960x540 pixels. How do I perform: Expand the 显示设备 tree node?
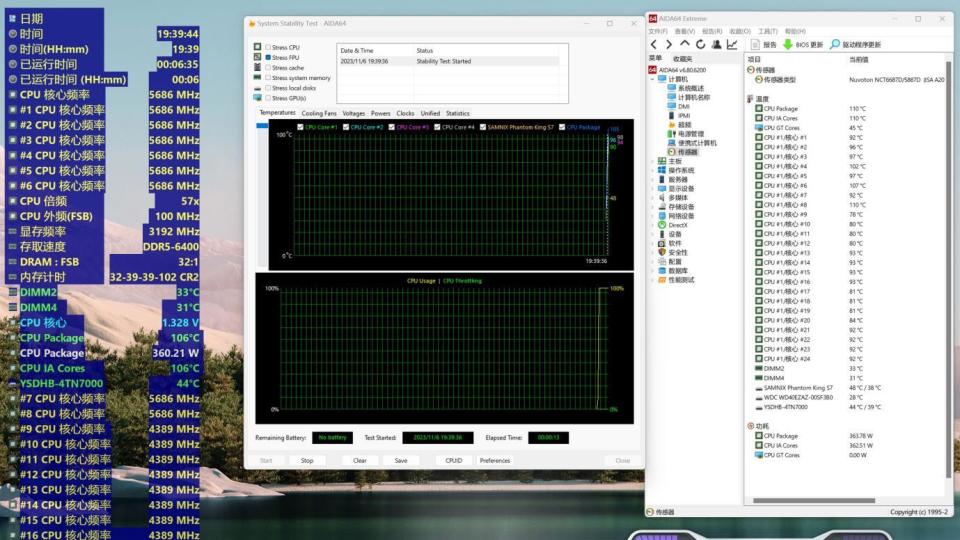pos(653,189)
